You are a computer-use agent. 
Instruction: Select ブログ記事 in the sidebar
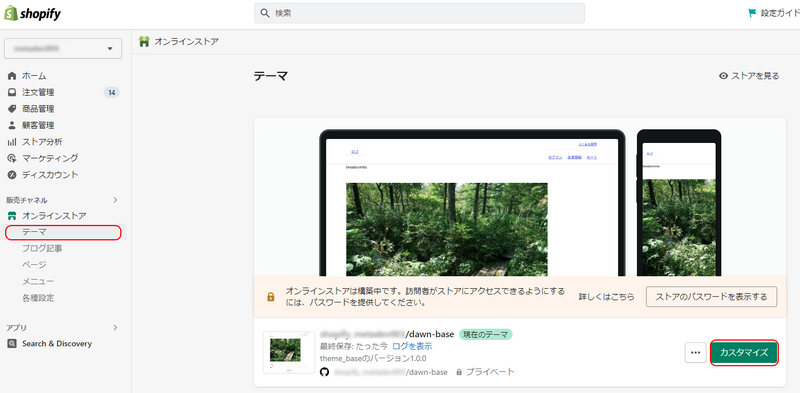pos(42,249)
